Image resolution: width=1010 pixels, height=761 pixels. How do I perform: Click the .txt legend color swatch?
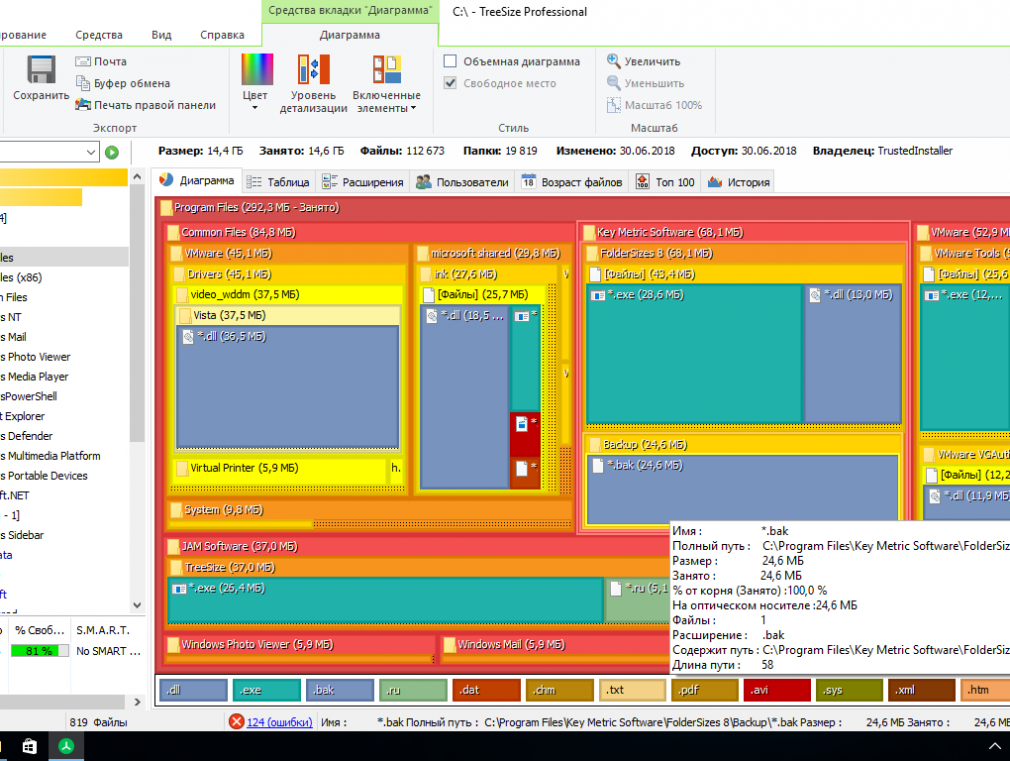click(632, 690)
